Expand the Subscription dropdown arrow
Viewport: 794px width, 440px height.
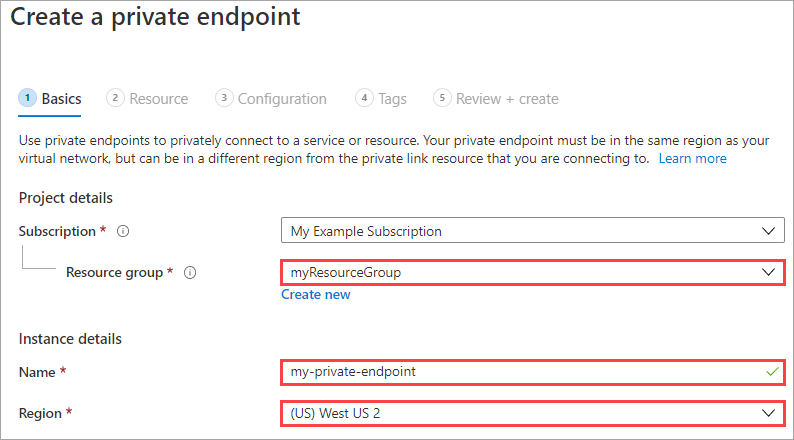(x=768, y=231)
